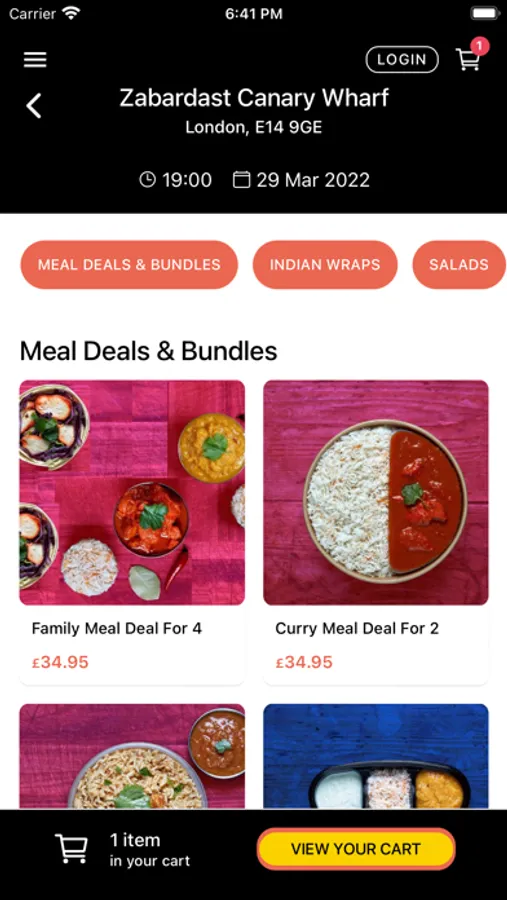
Task: Tap the Family Meal Deal For 4 title
Action: click(117, 629)
